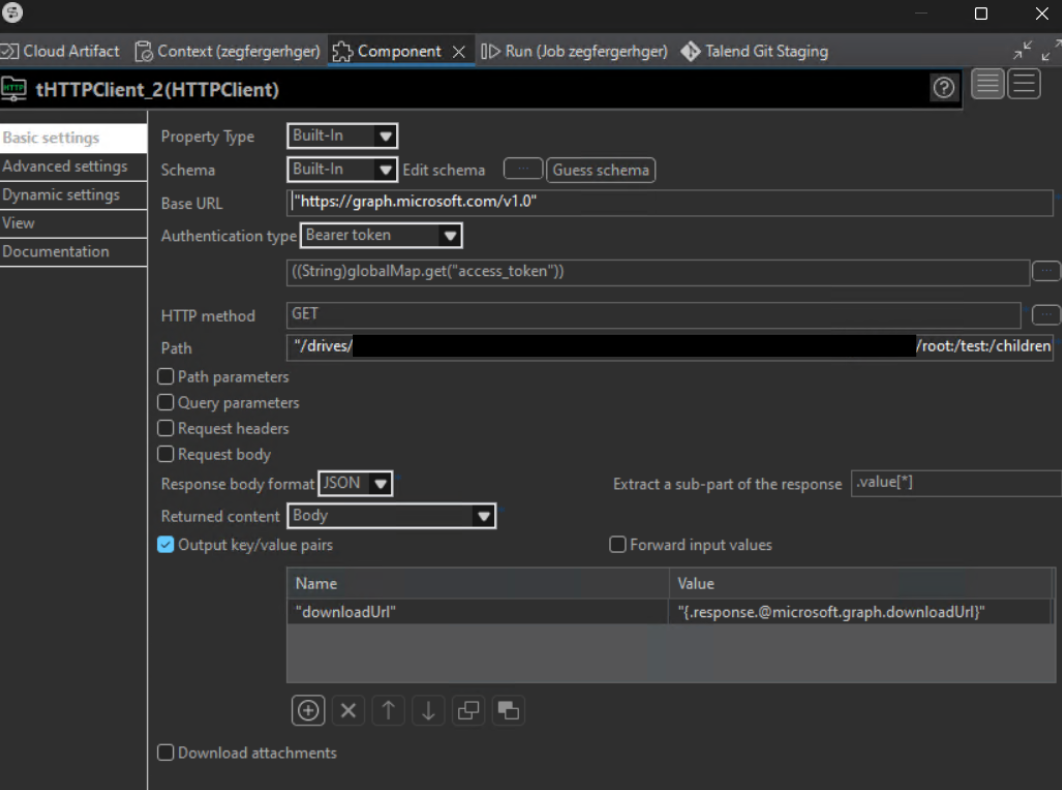The image size is (1062, 790).
Task: Open the help question mark icon
Action: point(943,88)
